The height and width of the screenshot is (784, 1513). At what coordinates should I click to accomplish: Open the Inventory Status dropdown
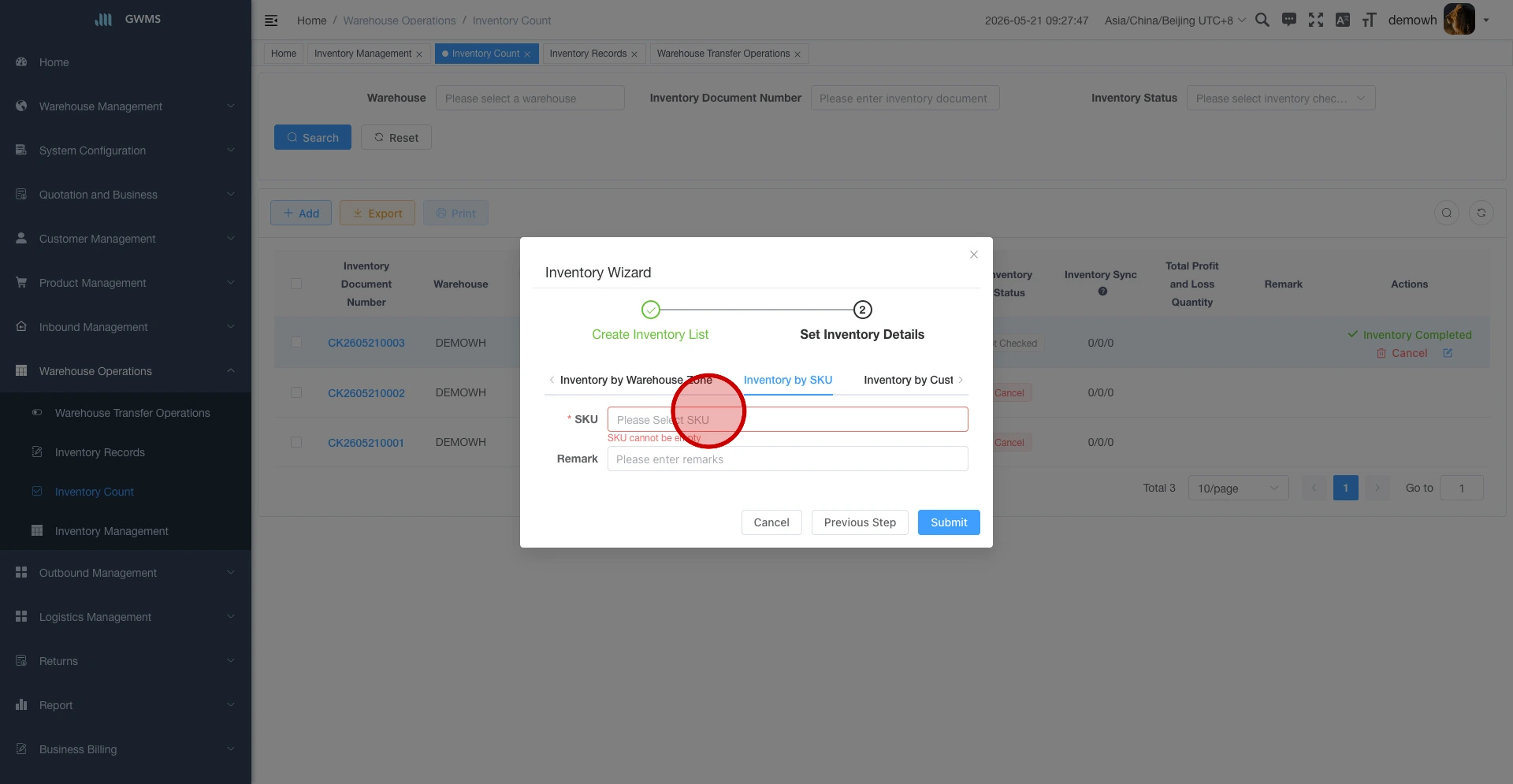1281,98
